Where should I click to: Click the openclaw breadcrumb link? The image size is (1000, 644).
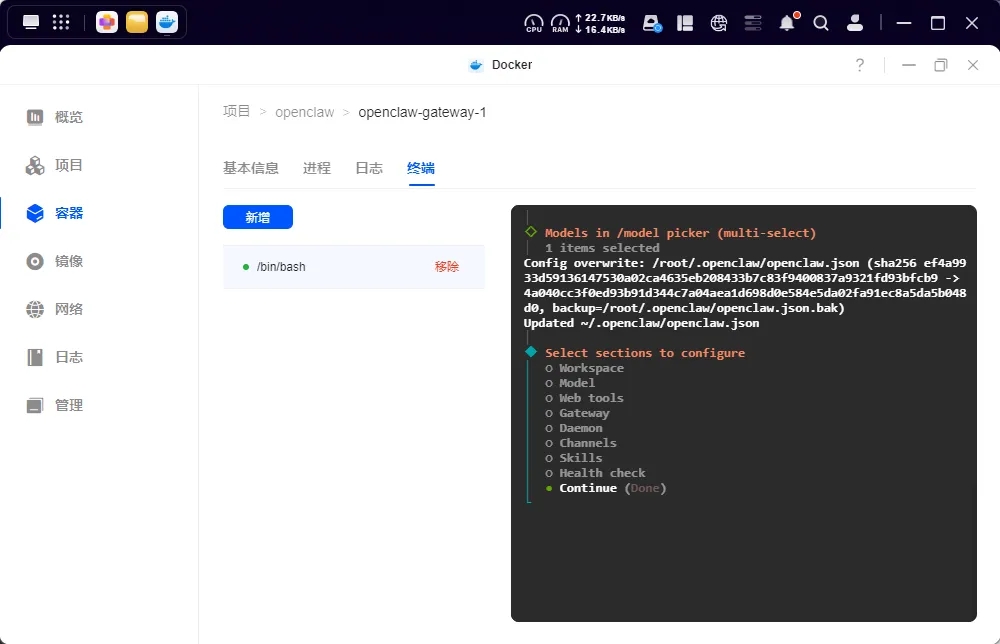point(304,112)
